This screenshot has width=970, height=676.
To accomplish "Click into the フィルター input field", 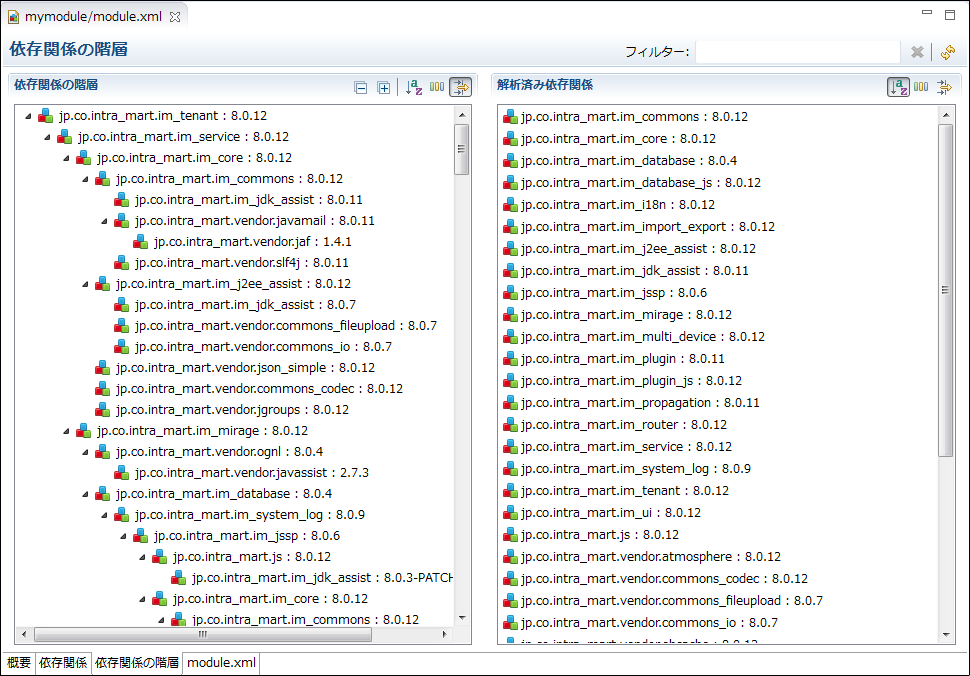I will coord(797,52).
